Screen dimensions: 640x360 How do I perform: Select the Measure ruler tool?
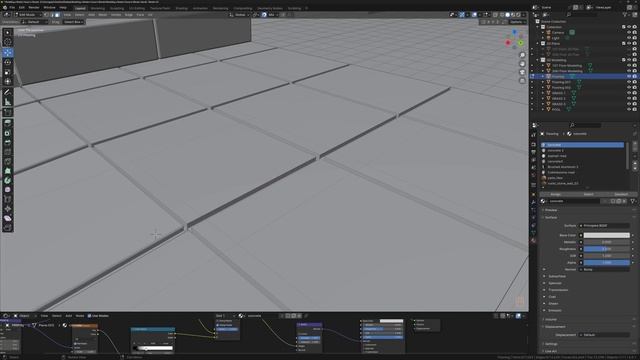[x=8, y=102]
